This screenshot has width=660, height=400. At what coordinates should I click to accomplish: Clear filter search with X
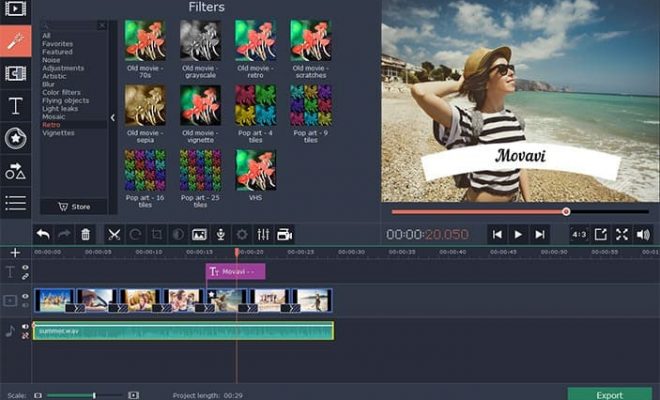pos(102,25)
